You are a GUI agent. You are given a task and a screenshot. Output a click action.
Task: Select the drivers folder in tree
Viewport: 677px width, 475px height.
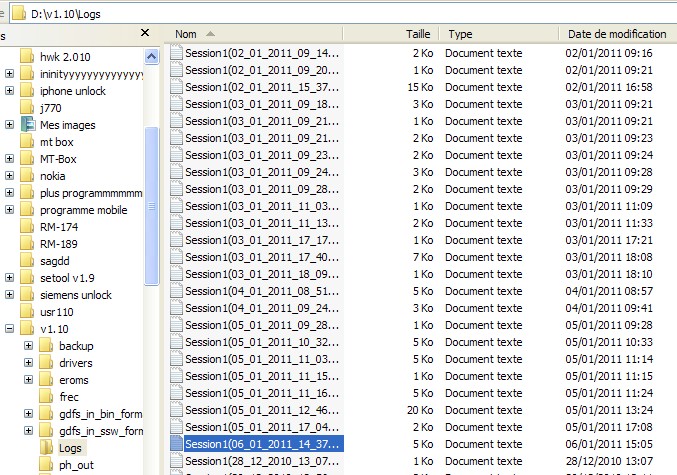[76, 363]
